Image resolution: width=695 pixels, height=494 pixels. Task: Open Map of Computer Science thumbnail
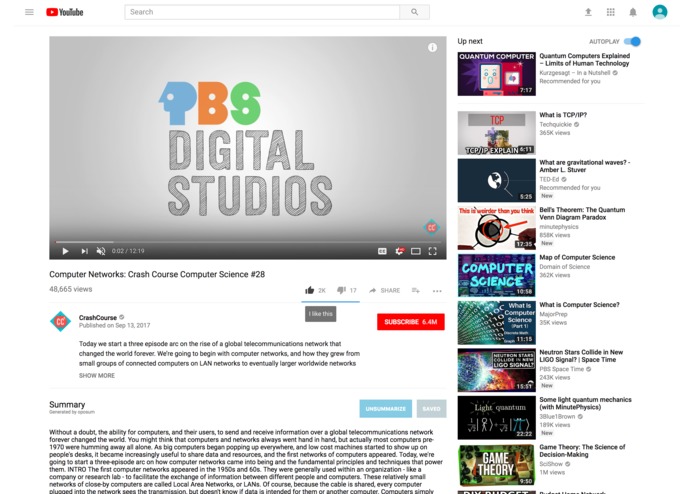[x=496, y=275]
